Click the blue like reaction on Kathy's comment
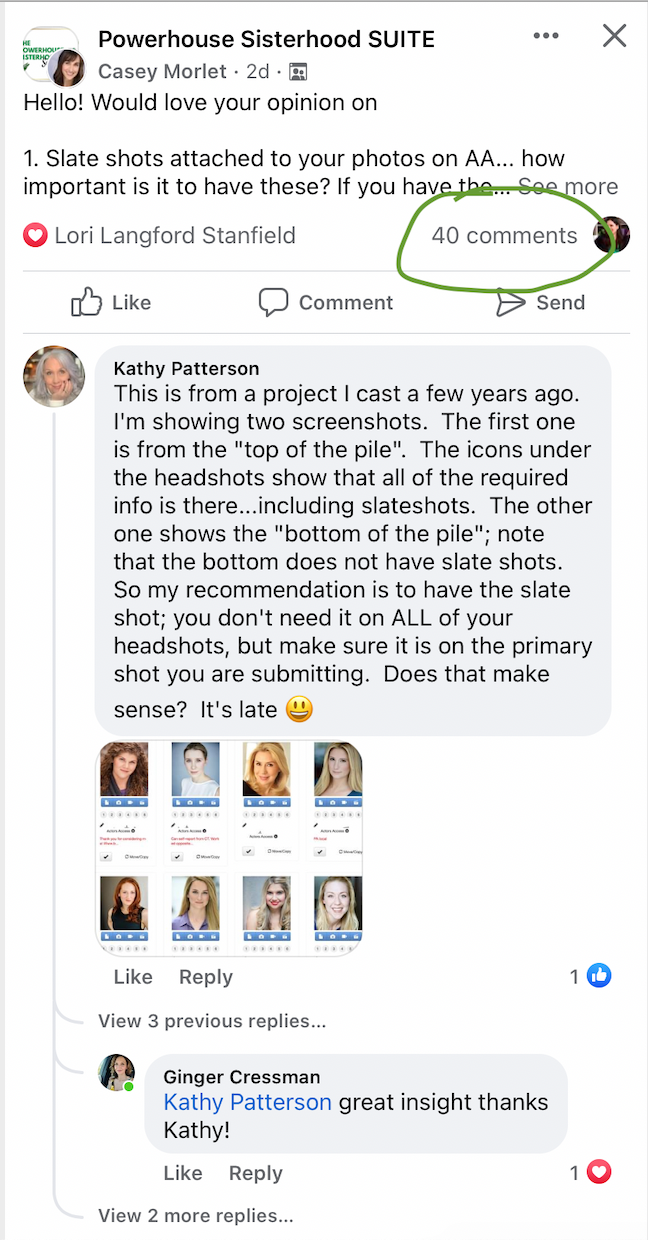Screen dimensions: 648x1240 [599, 976]
